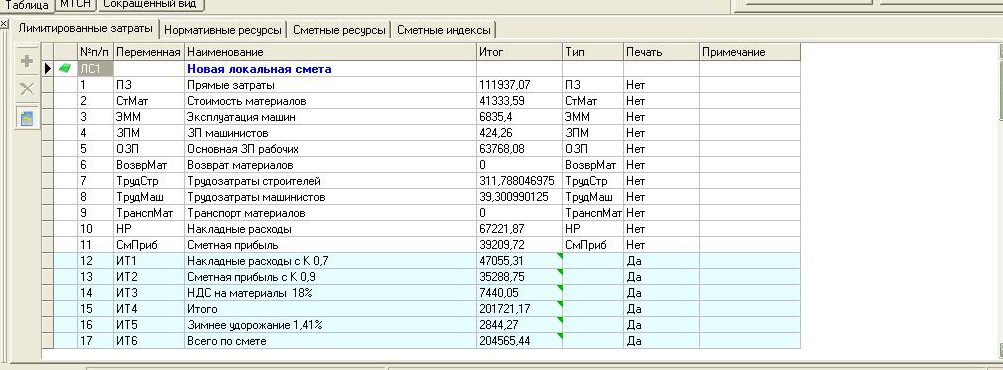The height and width of the screenshot is (370, 1003).
Task: Click the ТранспМат variable cell
Action: click(x=149, y=213)
